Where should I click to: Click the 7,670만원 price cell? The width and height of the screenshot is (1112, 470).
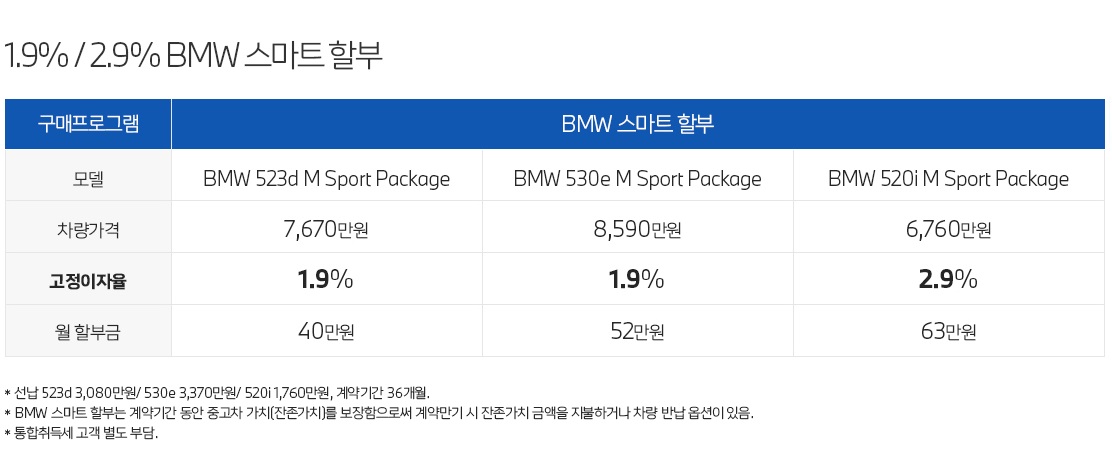pyautogui.click(x=327, y=229)
